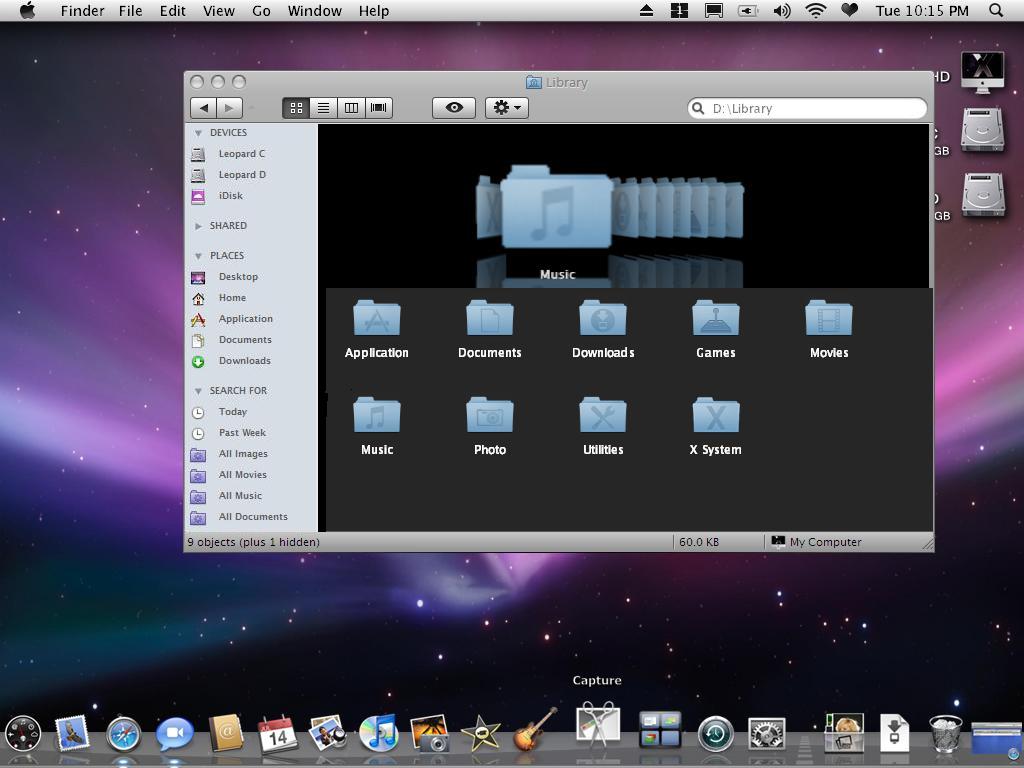Open the gear action dropdown
The image size is (1024, 768).
coord(507,108)
